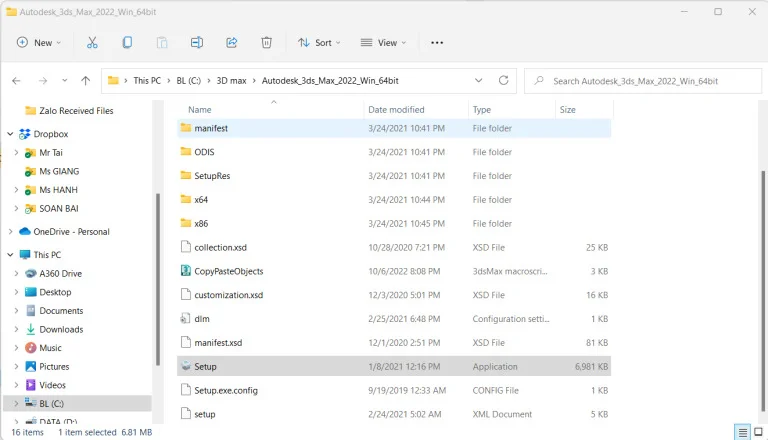Image resolution: width=768 pixels, height=440 pixels.
Task: Click the Share icon in toolbar
Action: [232, 43]
